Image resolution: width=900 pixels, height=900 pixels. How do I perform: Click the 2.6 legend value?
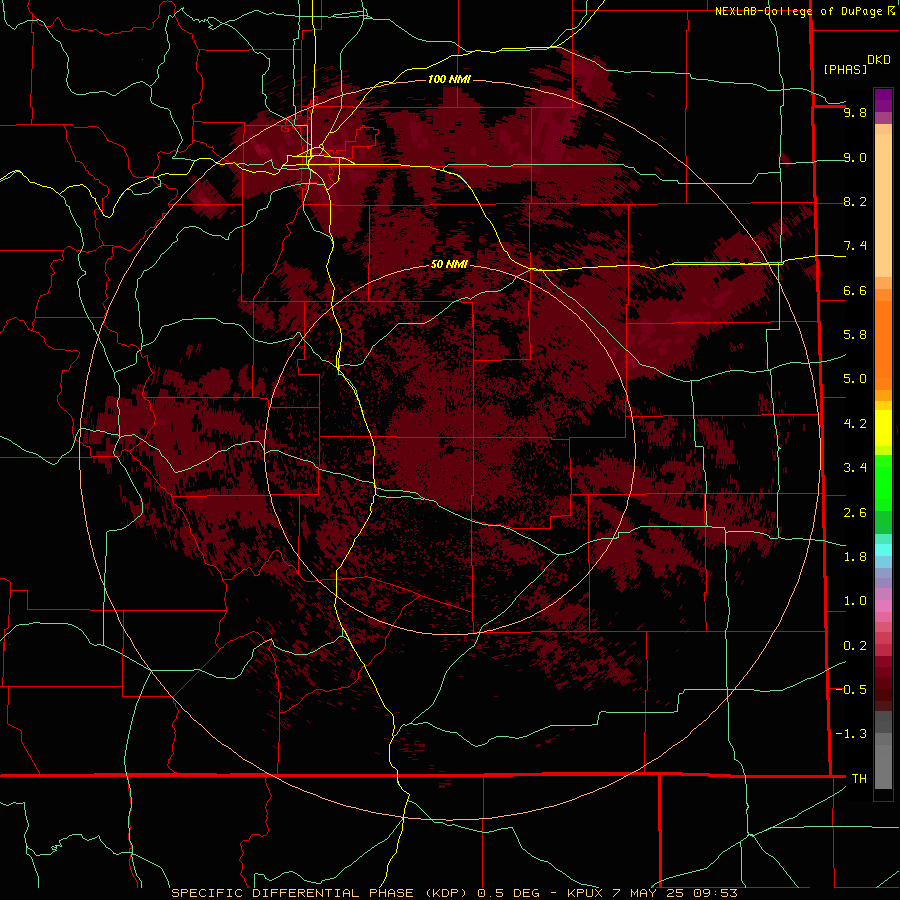click(855, 513)
